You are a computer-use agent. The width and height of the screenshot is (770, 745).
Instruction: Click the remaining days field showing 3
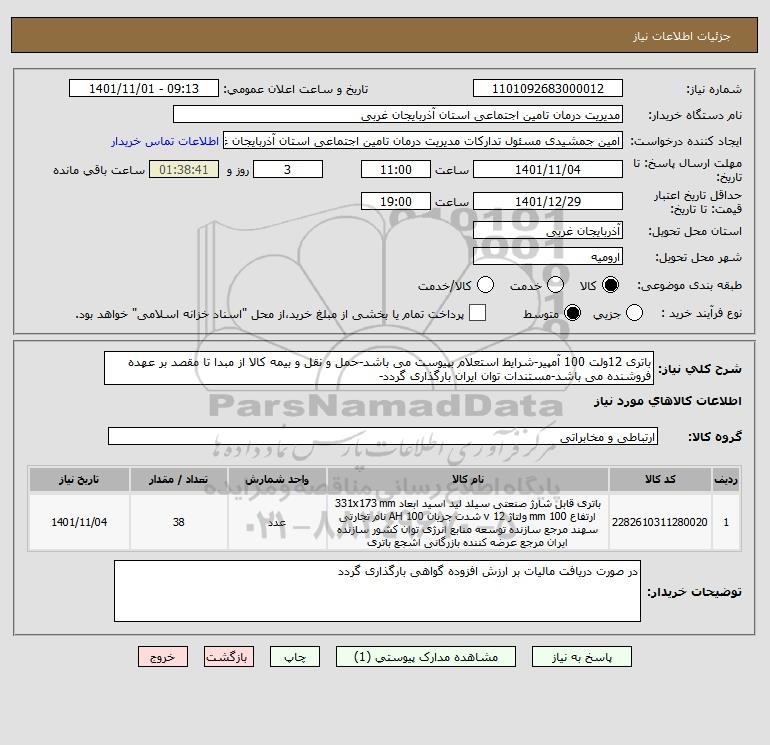[288, 169]
